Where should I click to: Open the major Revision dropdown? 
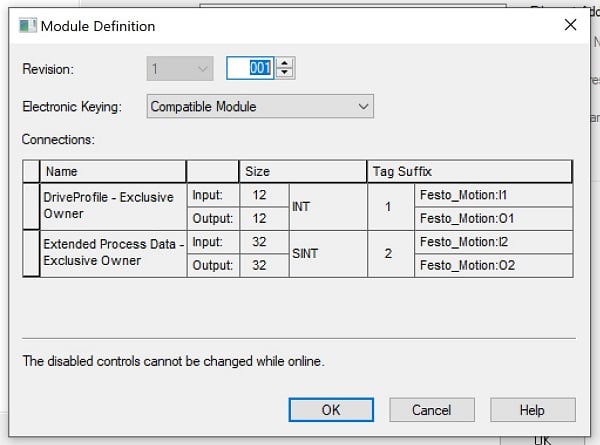click(x=180, y=69)
